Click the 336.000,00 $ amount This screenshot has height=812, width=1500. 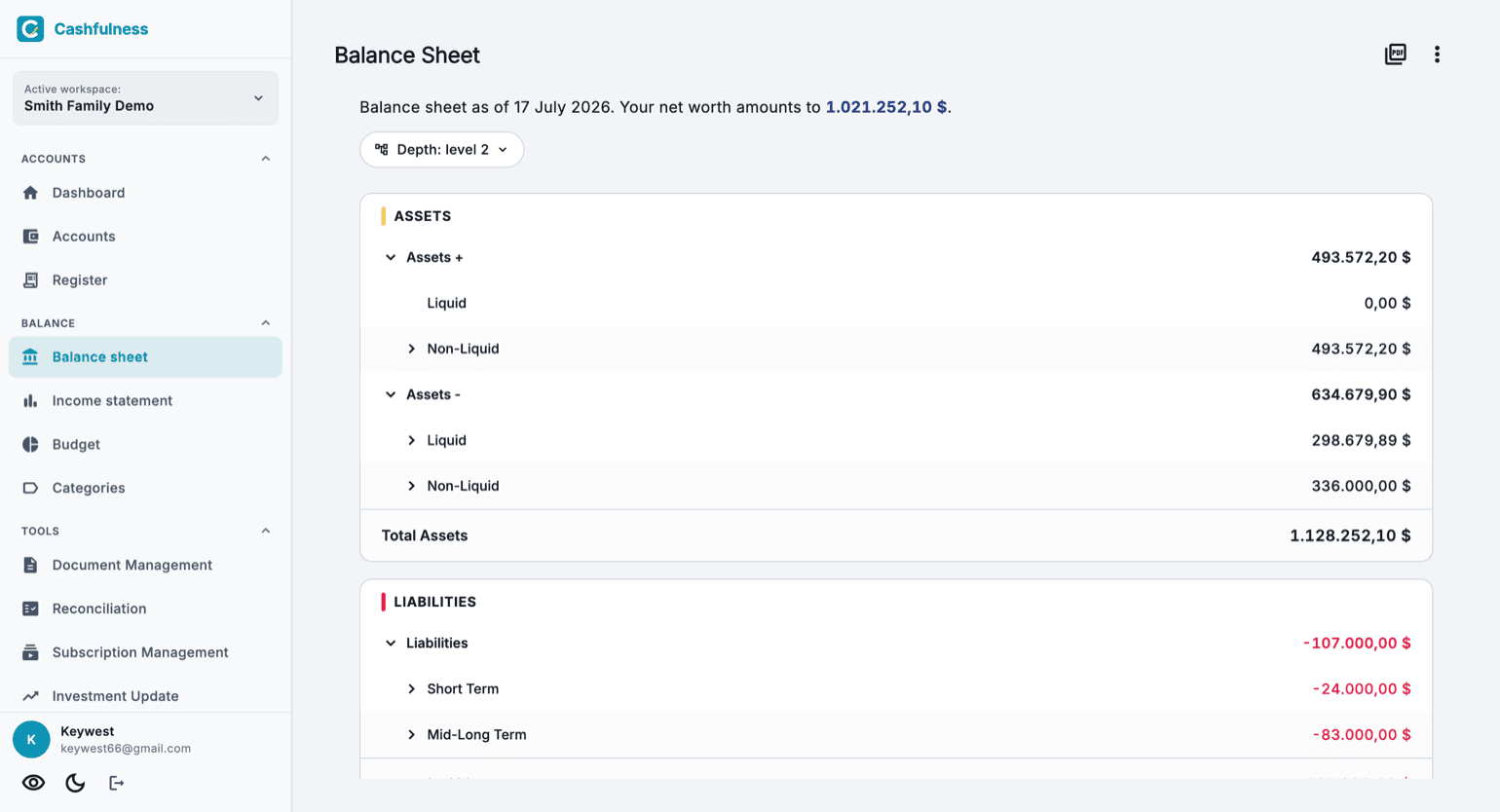click(x=1361, y=486)
